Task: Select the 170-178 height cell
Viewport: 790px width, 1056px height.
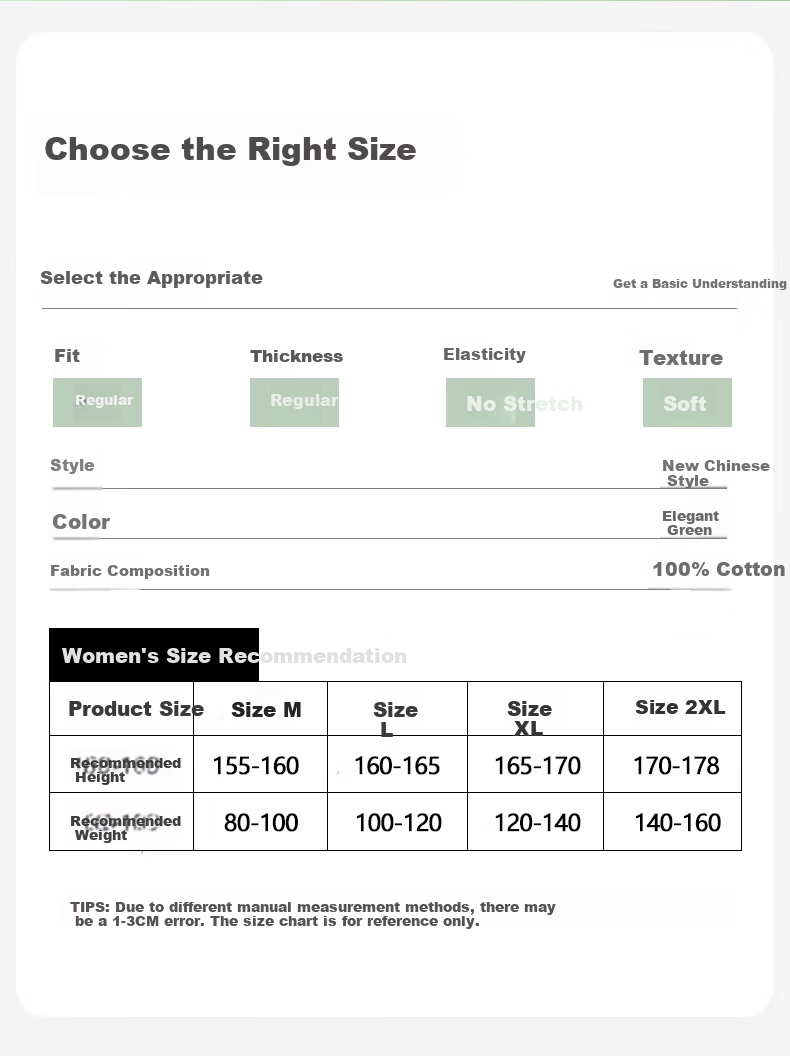Action: 673,764
